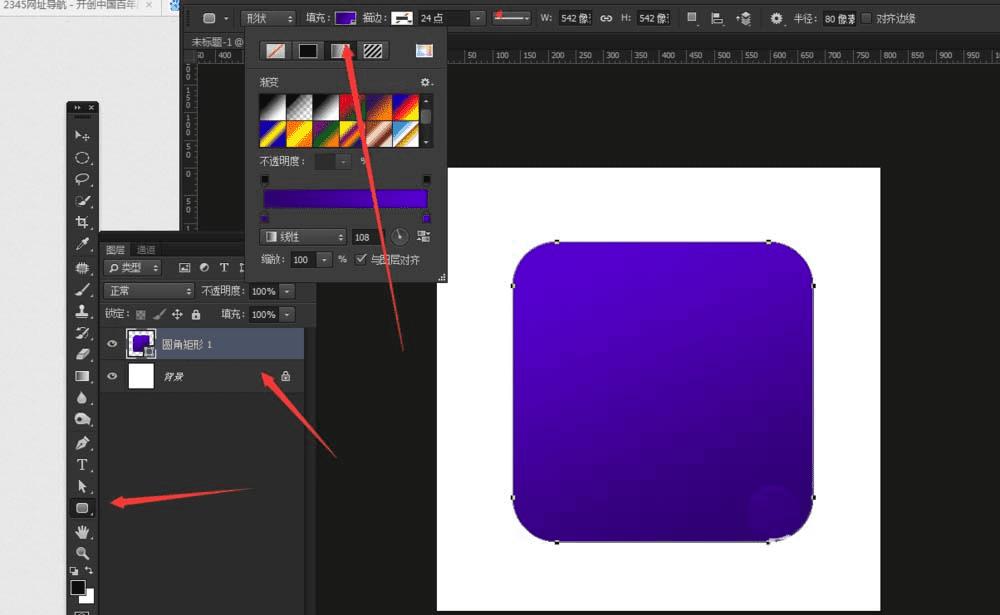
Task: Click the gradient angle input field
Action: (364, 237)
